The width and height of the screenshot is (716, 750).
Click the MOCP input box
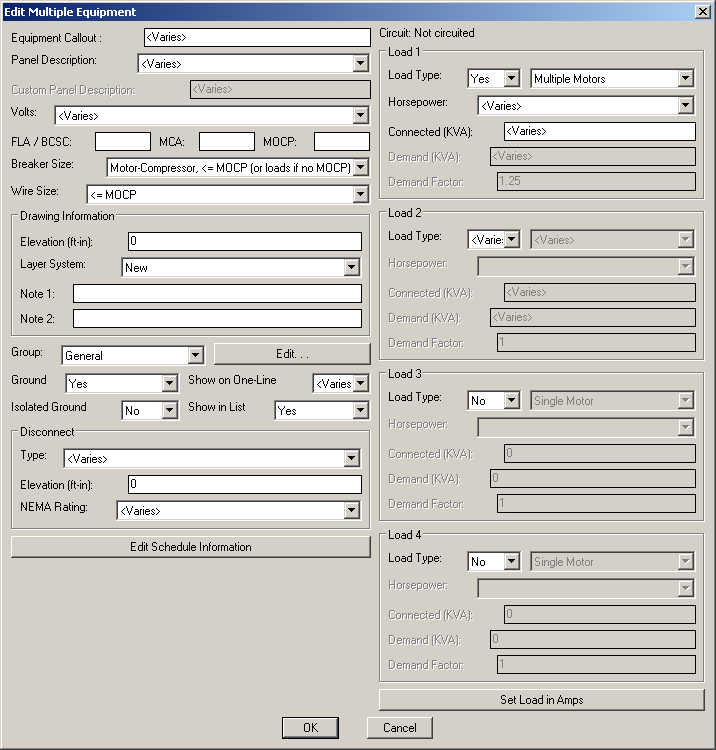341,142
